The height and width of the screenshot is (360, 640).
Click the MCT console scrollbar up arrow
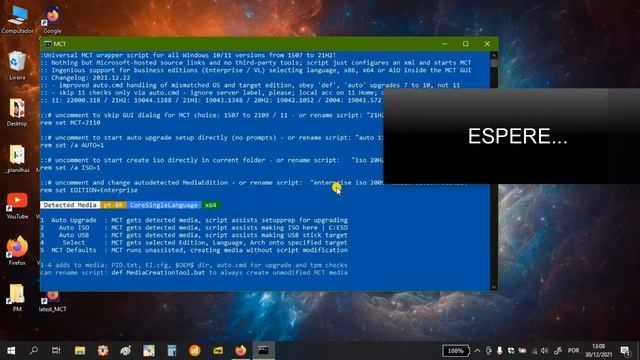(494, 55)
